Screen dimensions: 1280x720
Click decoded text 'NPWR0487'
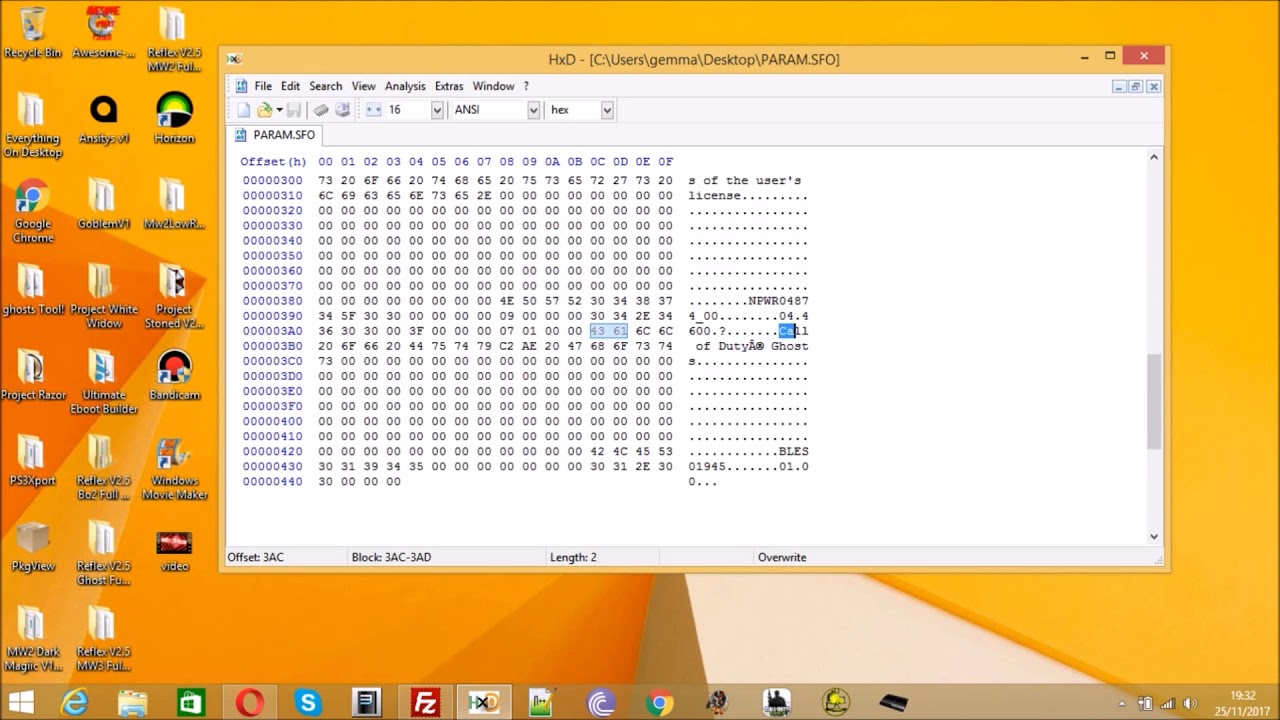coord(778,301)
